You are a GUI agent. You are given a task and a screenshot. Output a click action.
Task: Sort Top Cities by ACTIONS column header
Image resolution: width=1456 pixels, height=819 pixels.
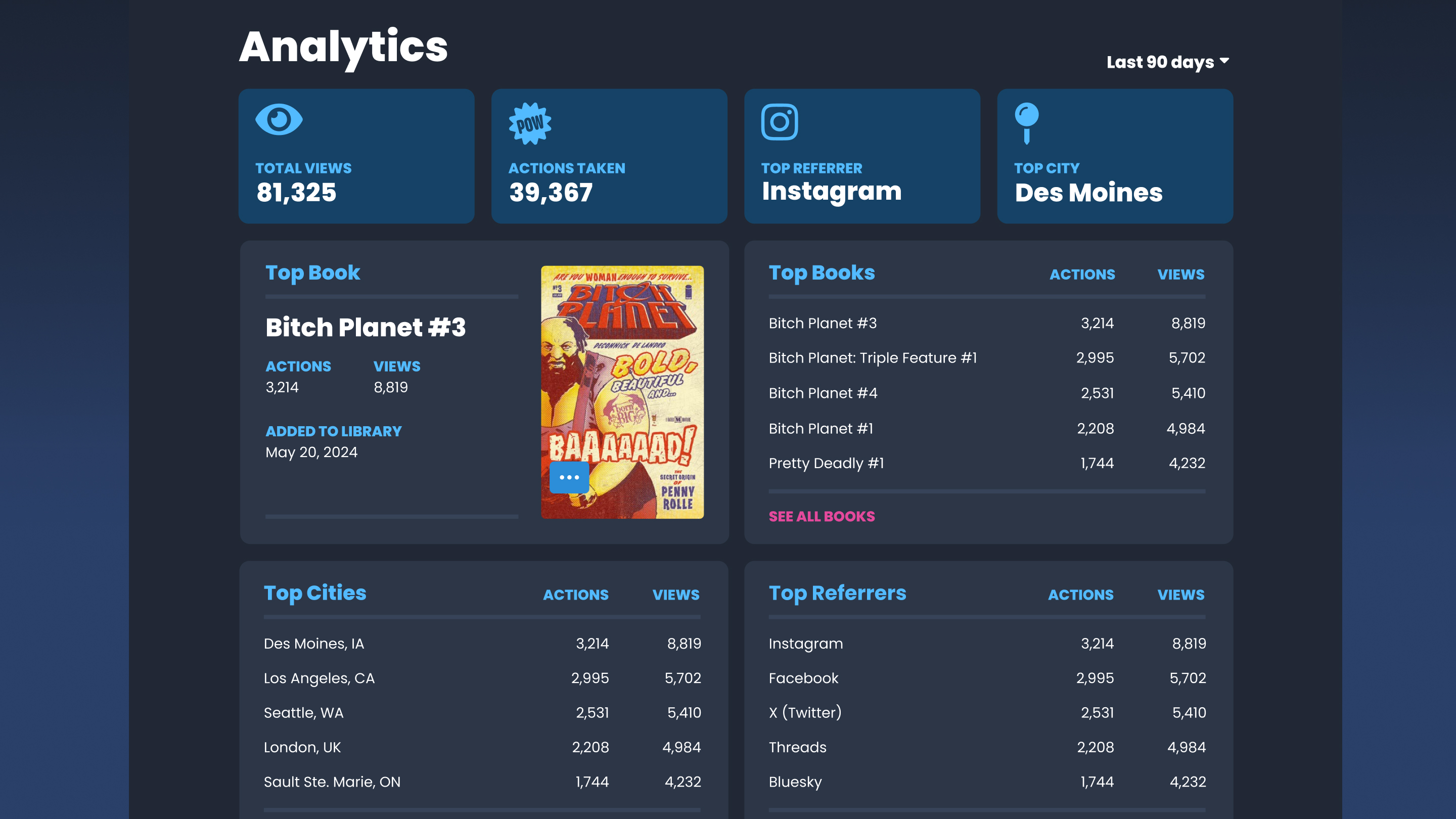pyautogui.click(x=575, y=595)
